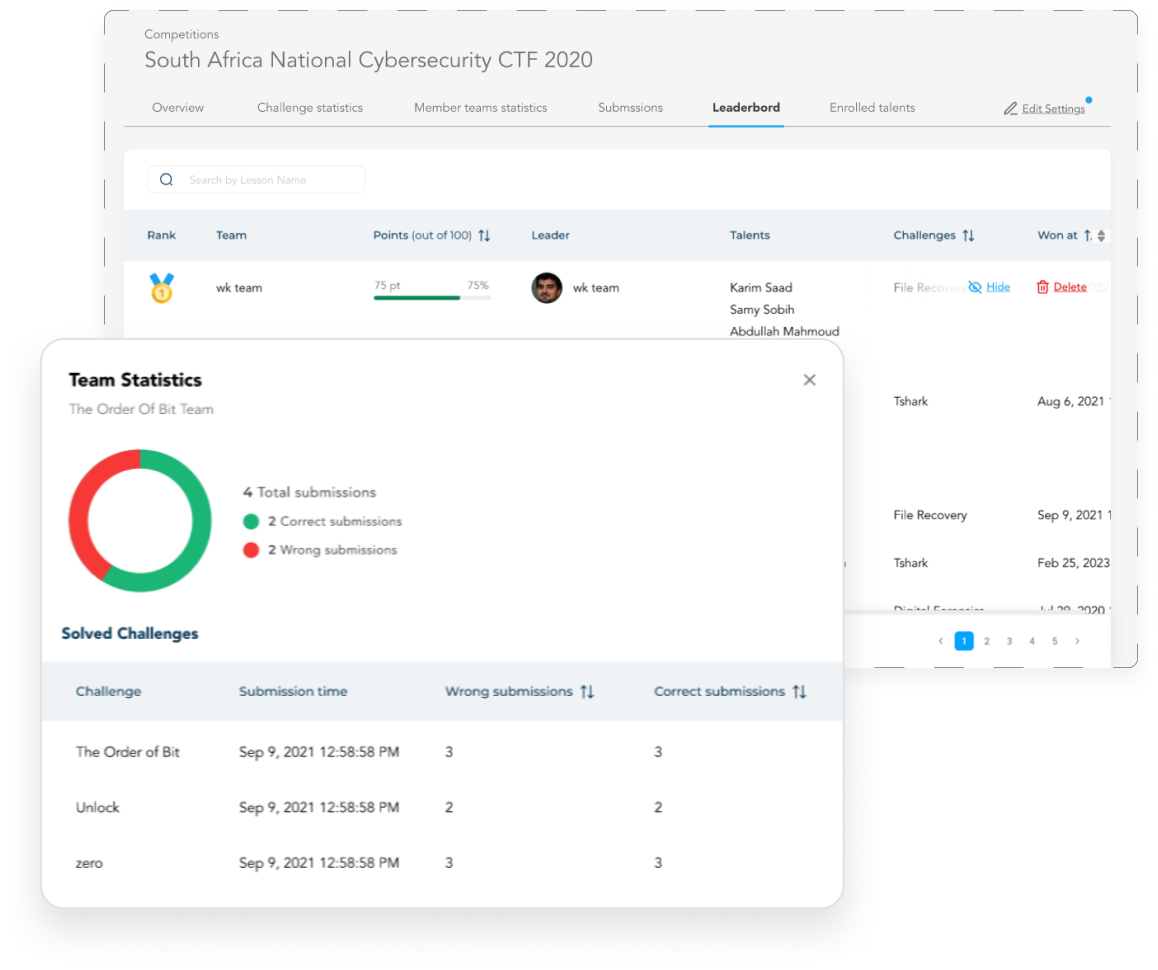Close the Team Statistics dialog
Image resolution: width=1158 pixels, height=970 pixels.
(809, 380)
